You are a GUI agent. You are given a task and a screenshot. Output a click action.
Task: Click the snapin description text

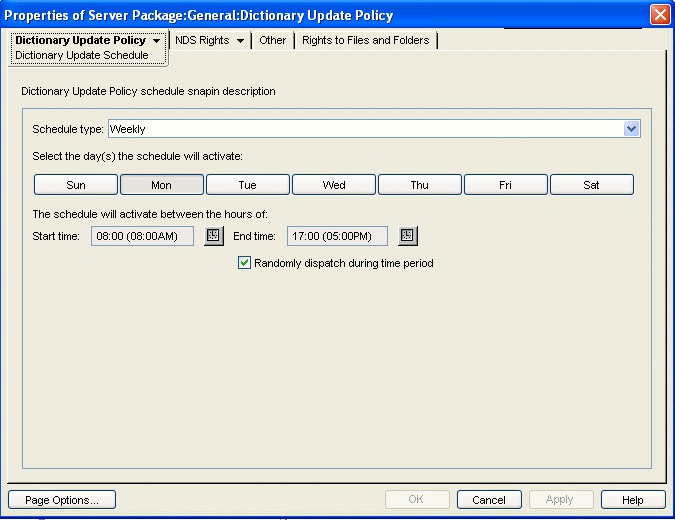pyautogui.click(x=149, y=91)
